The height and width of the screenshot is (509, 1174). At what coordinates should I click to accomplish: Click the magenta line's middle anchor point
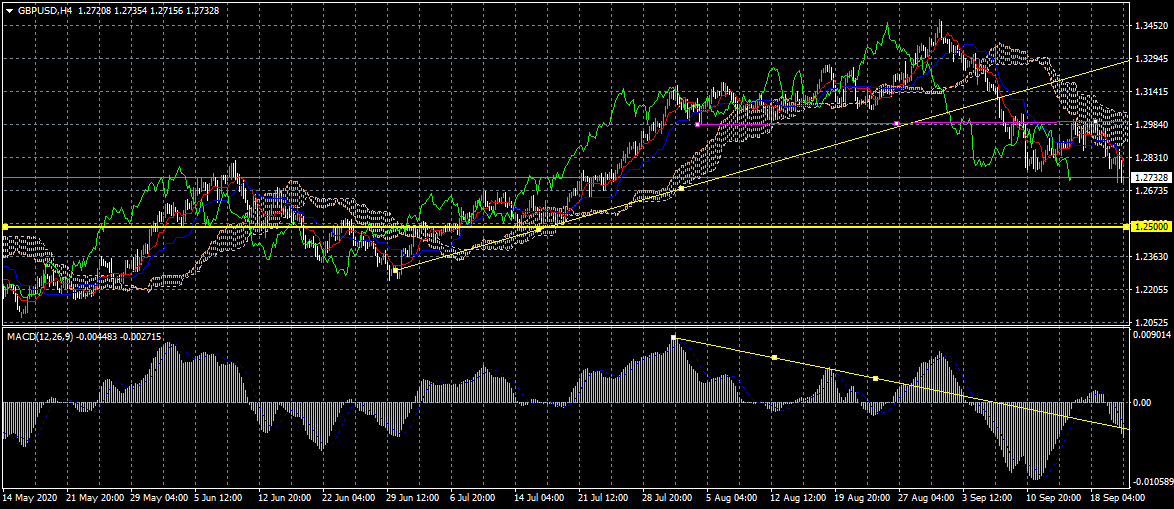[x=897, y=123]
